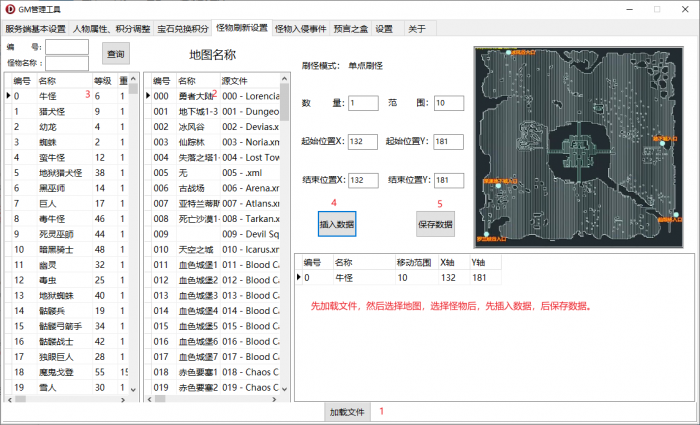Viewport: 700px width, 425px height.
Task: Click the 查询 search button
Action: click(x=116, y=53)
